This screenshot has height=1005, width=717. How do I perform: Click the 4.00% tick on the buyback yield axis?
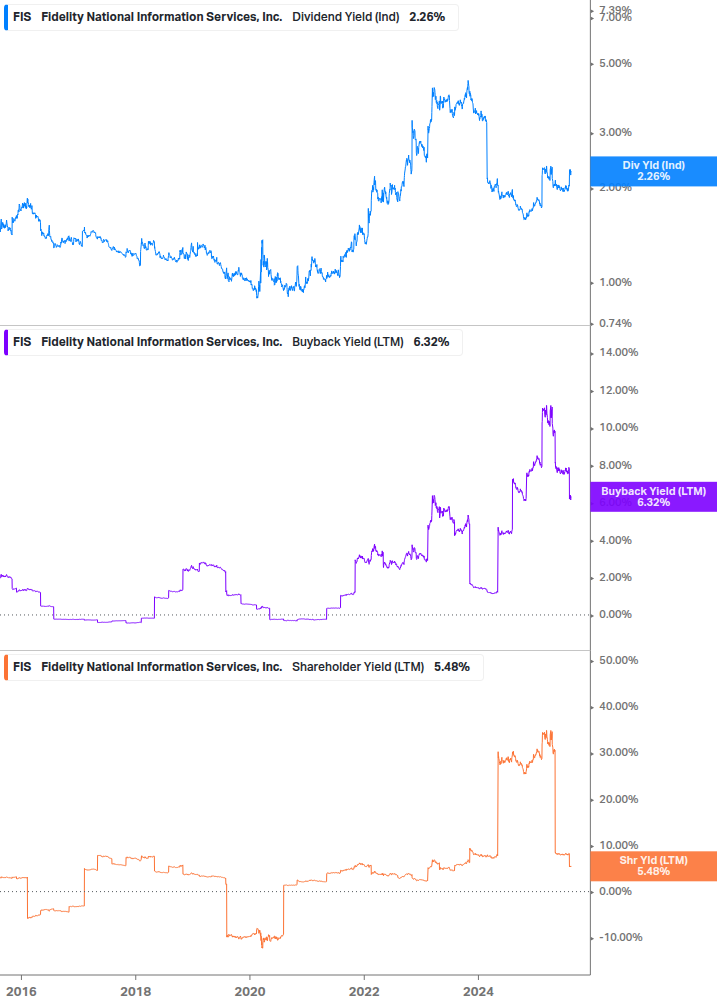click(x=615, y=540)
